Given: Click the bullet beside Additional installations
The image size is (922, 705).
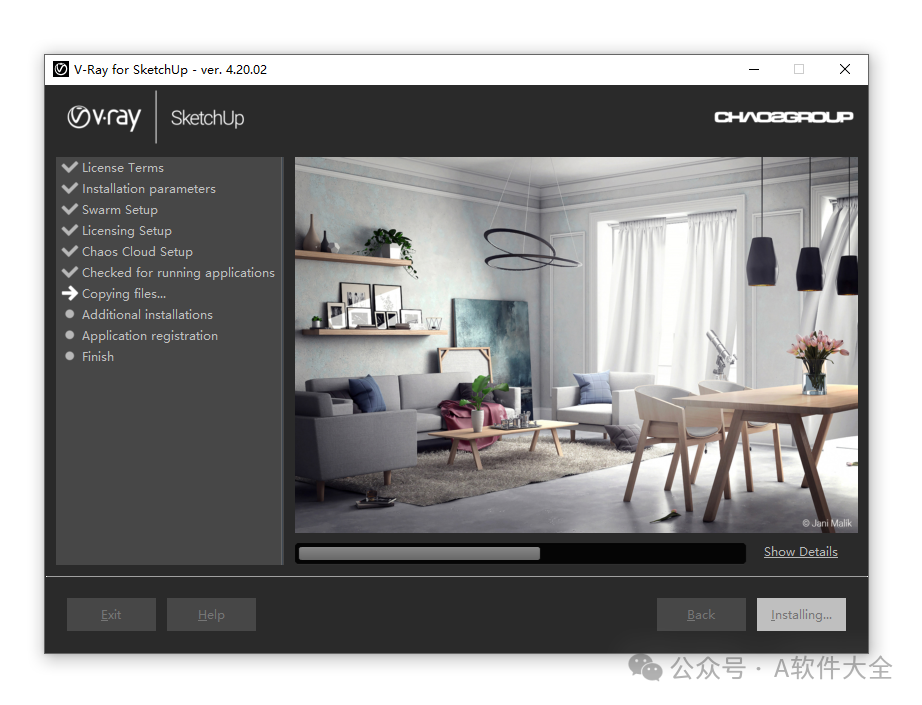Looking at the screenshot, I should [x=70, y=314].
